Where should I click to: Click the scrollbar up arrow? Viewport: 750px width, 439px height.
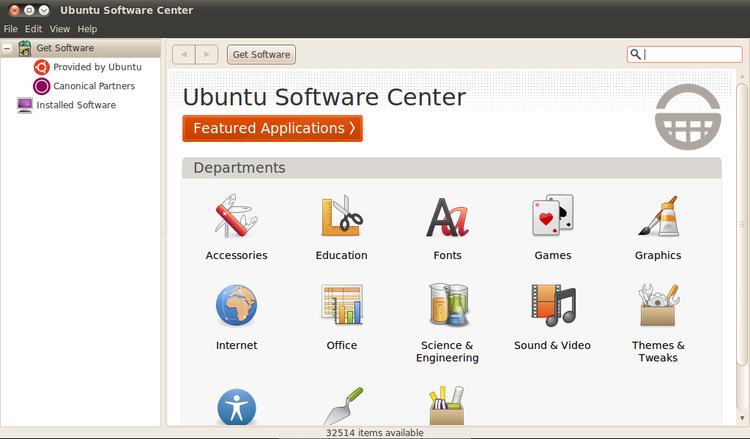(x=742, y=76)
